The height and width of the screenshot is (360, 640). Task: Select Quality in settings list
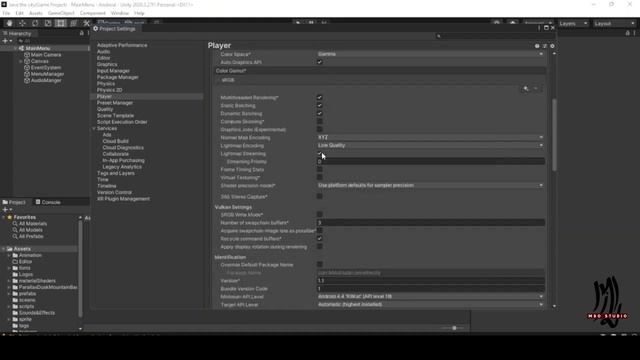click(x=105, y=109)
